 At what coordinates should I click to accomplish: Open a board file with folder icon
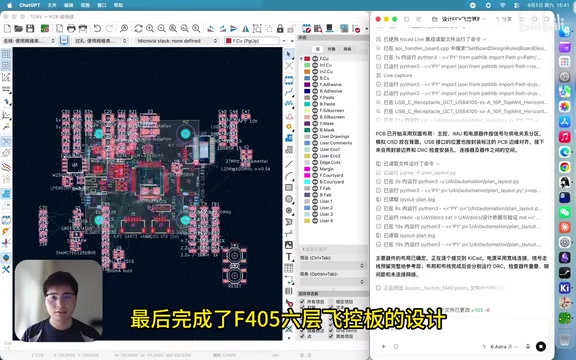pos(18,28)
